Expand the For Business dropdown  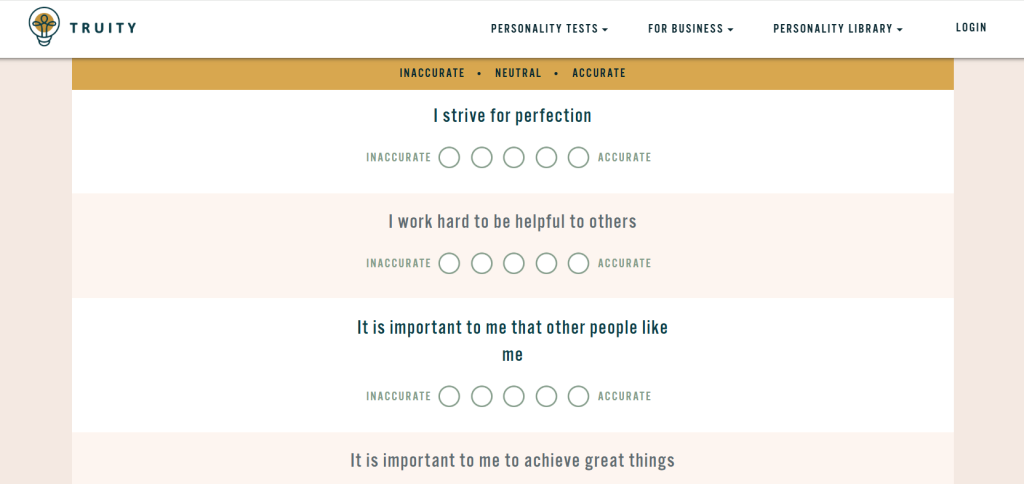[x=690, y=29]
